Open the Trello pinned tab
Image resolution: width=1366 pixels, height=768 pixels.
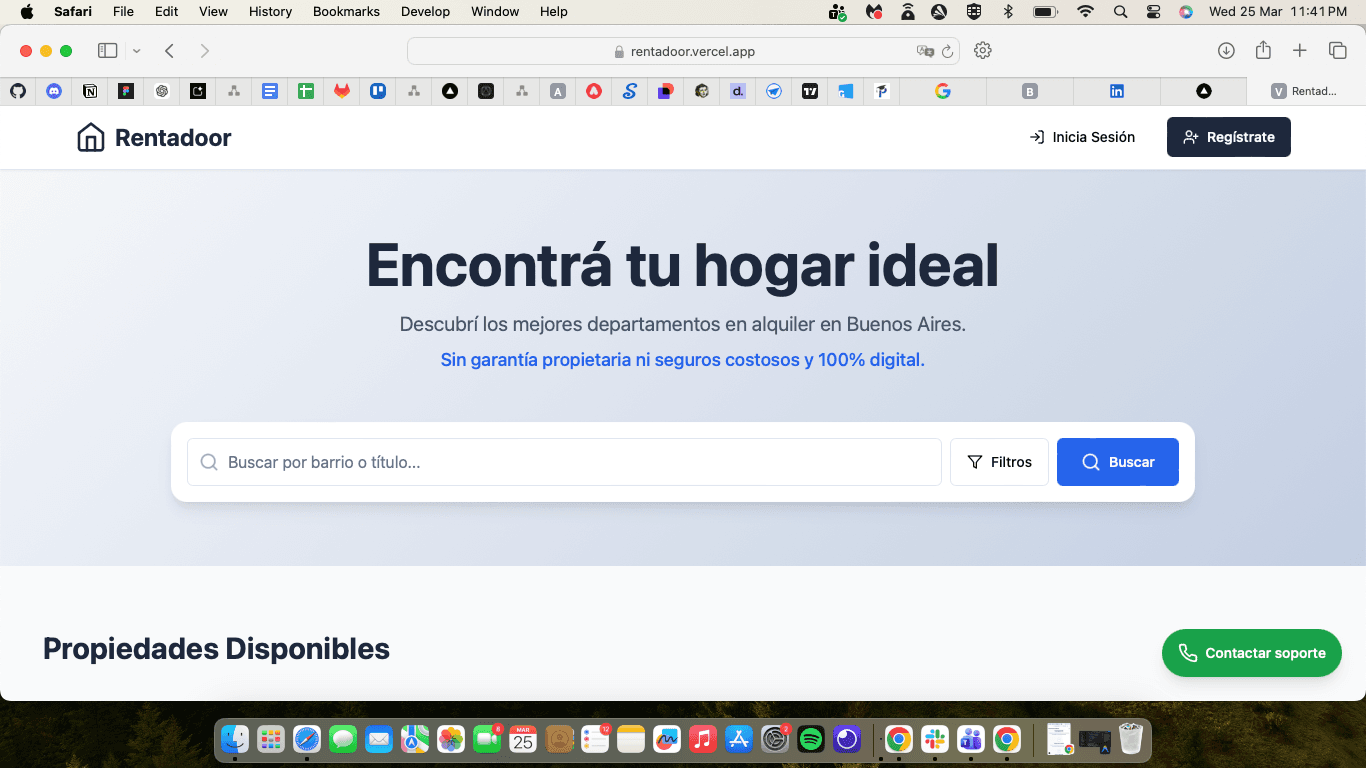click(378, 91)
